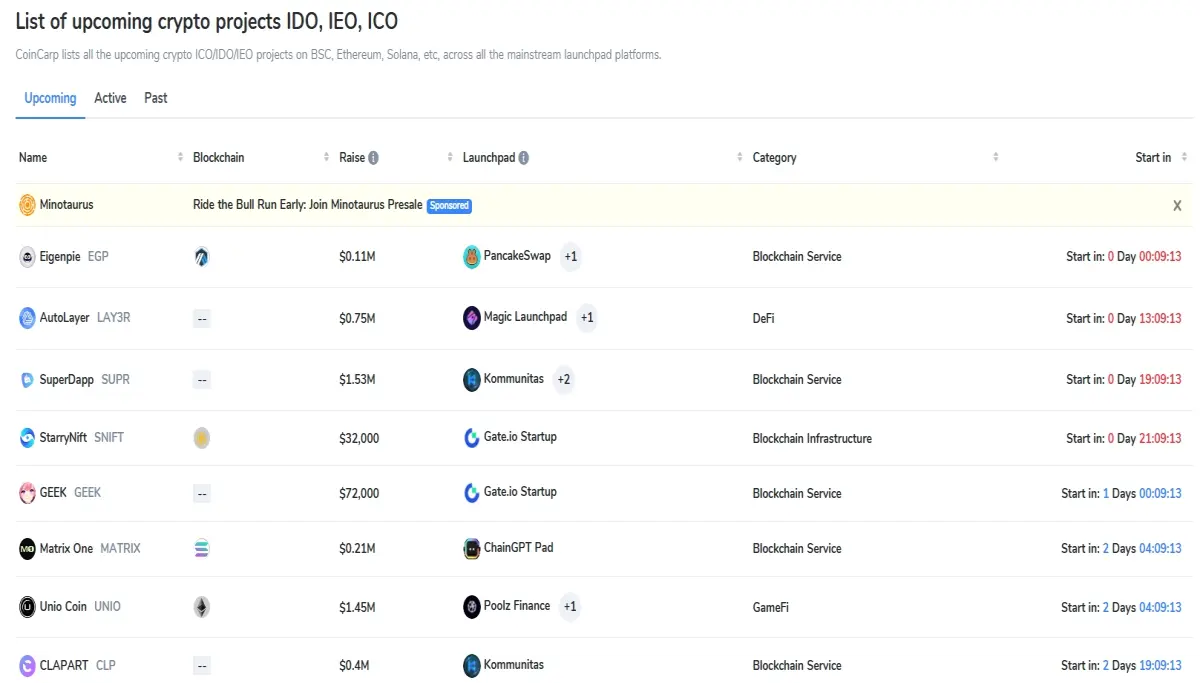This screenshot has width=1200, height=683.
Task: Select the Upcoming tab
Action: [x=50, y=98]
